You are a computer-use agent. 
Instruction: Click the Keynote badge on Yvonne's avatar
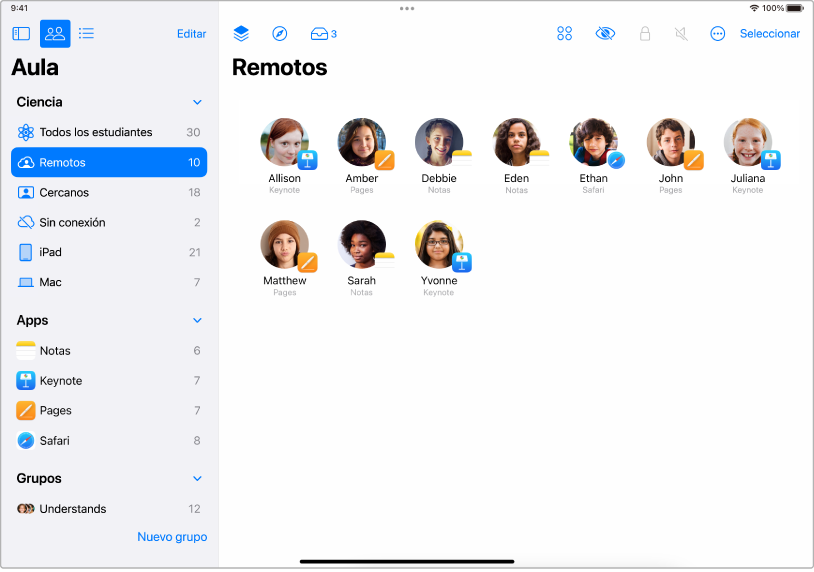point(462,263)
